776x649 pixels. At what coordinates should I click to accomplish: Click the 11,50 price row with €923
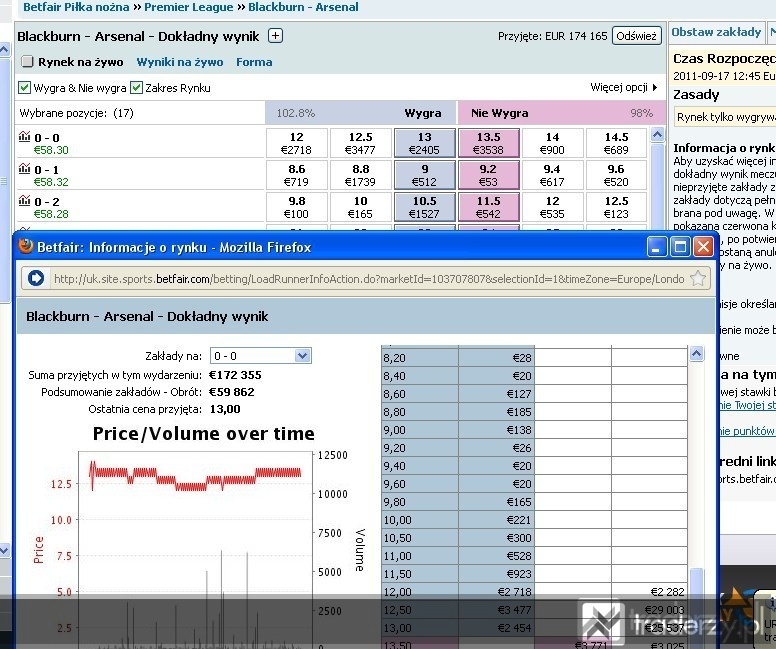click(x=534, y=574)
